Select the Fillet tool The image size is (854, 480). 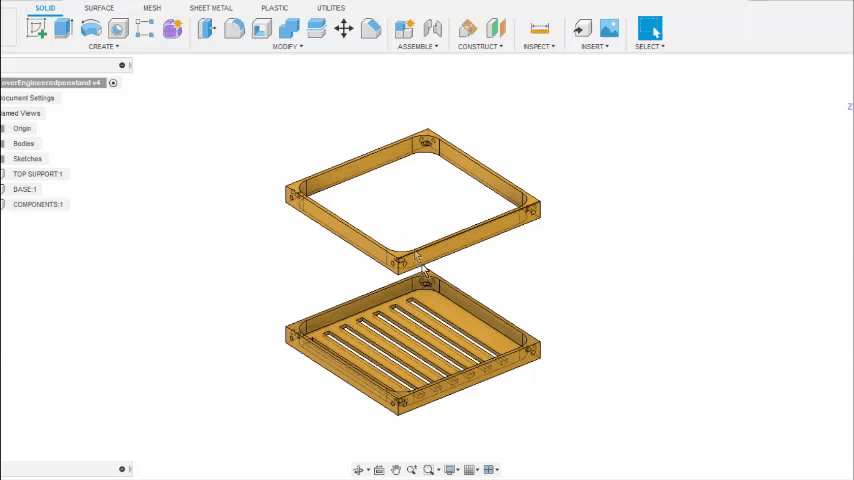click(x=234, y=28)
